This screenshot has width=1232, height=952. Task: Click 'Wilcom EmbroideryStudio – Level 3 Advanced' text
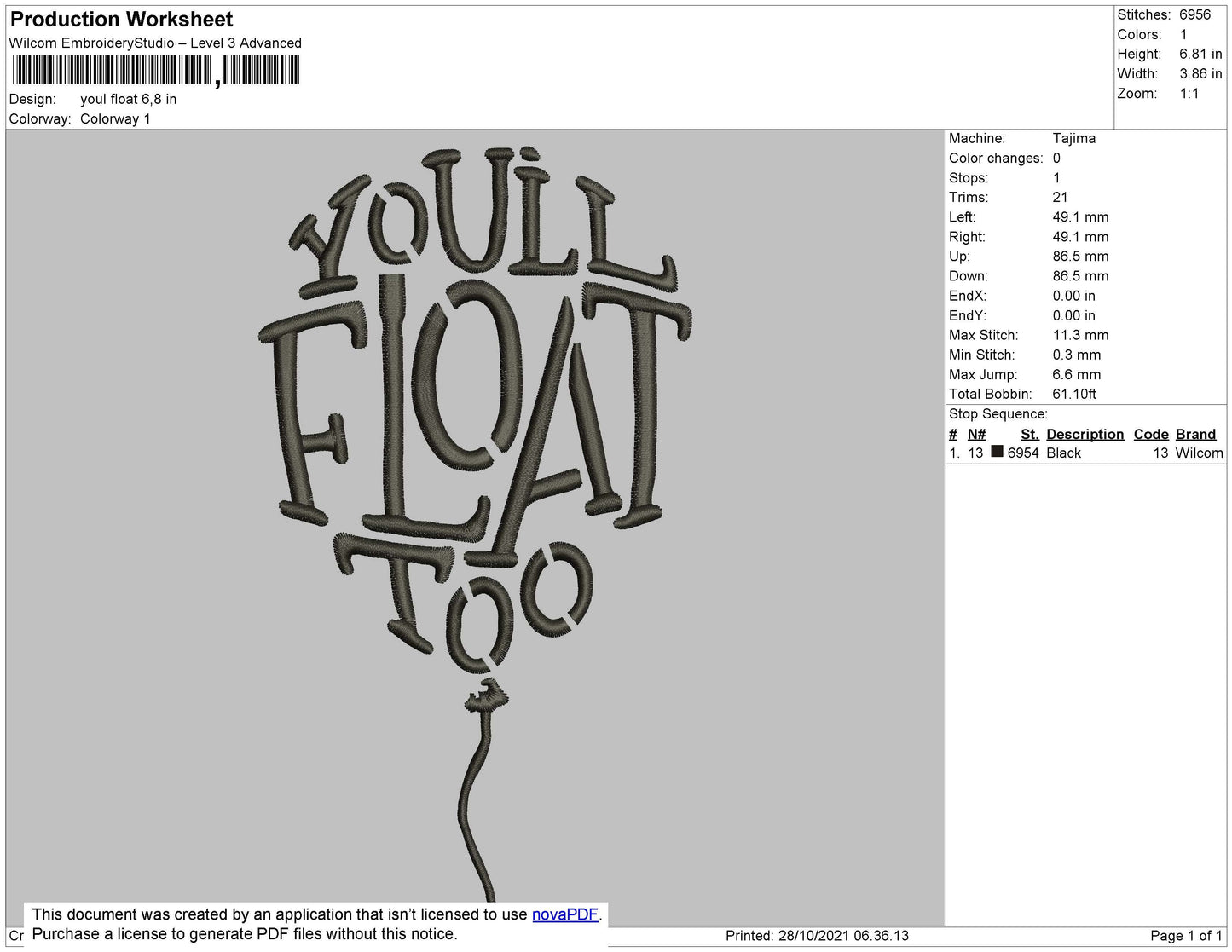[155, 43]
